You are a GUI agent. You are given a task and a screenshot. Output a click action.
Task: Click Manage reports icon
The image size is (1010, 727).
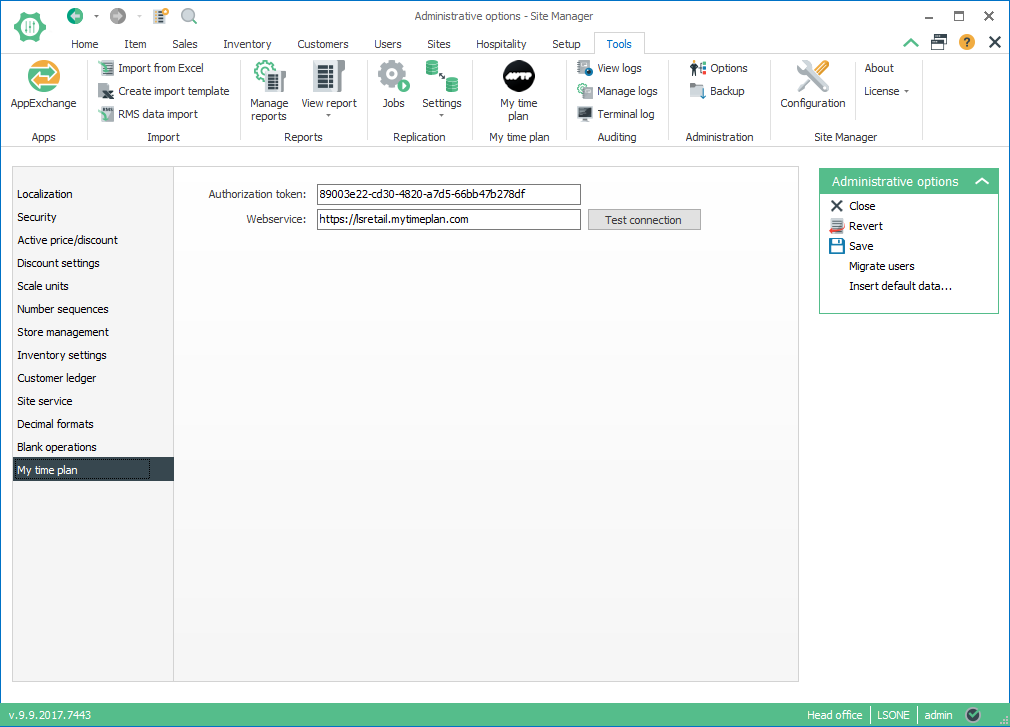click(x=268, y=77)
